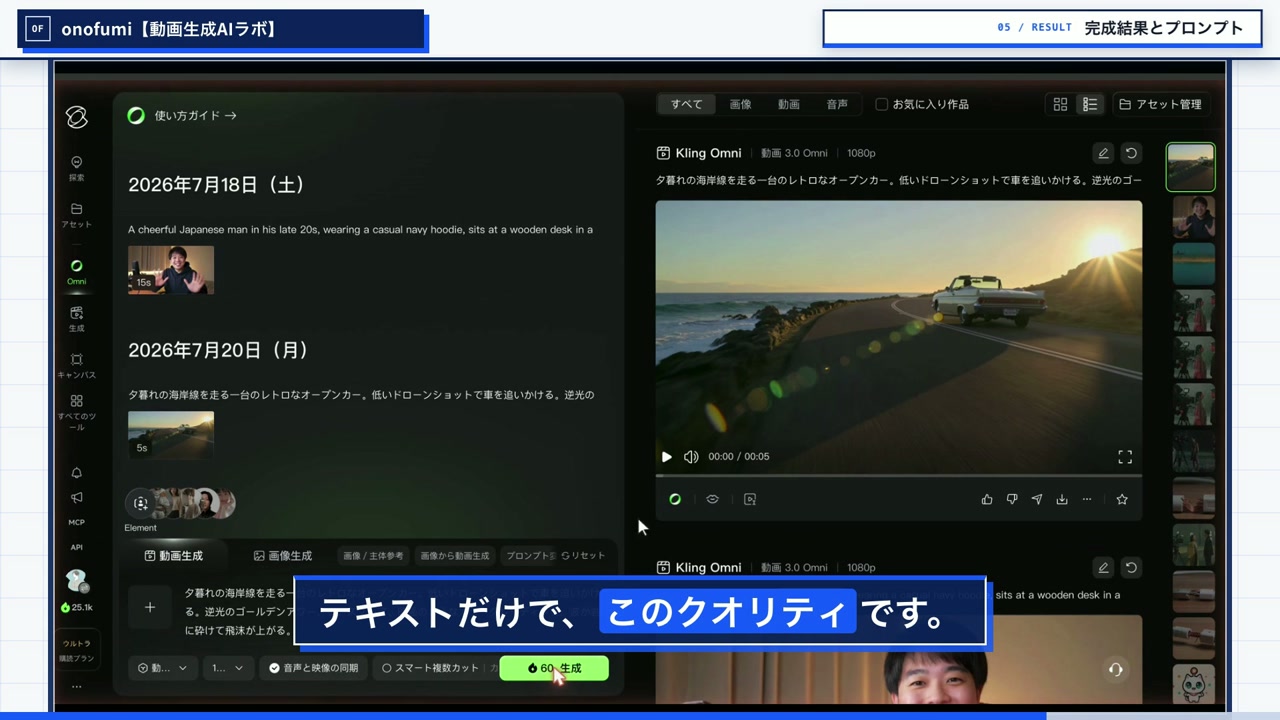1280x720 pixels.
Task: Switch to list view layout
Action: click(x=1090, y=104)
